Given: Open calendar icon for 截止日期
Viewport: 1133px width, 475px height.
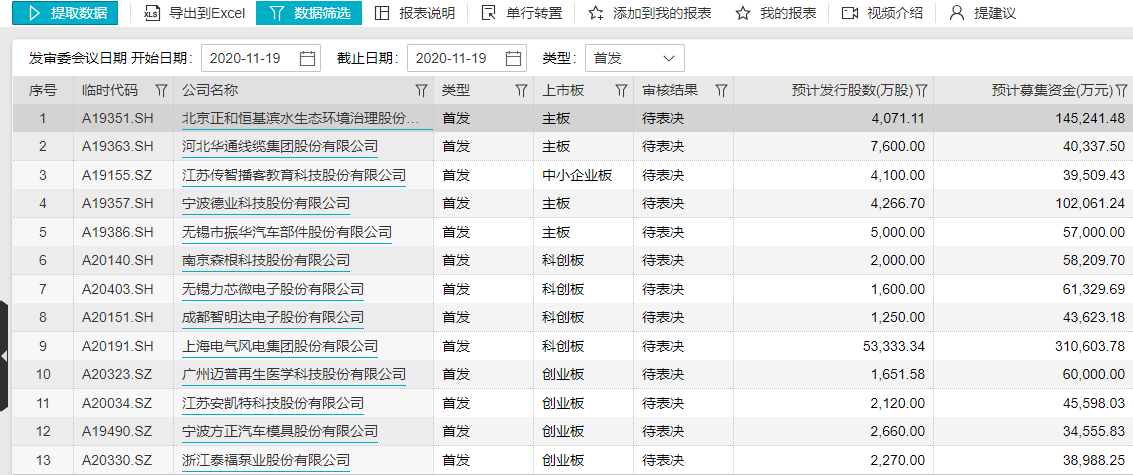Looking at the screenshot, I should pos(514,59).
